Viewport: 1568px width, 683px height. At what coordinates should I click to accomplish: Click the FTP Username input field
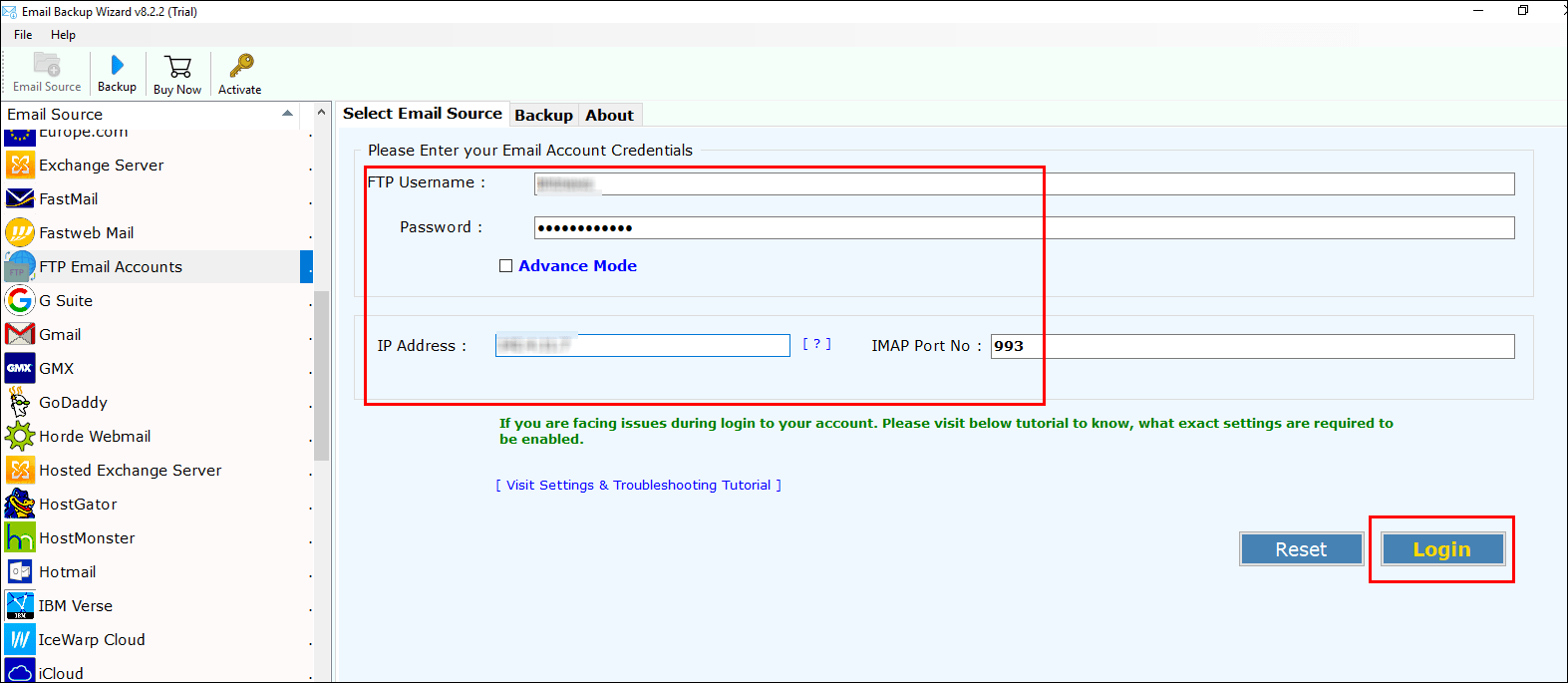[1024, 183]
